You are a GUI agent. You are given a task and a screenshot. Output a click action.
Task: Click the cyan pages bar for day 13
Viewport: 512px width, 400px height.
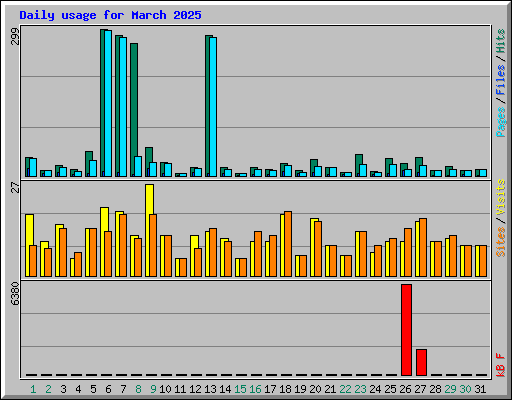pyautogui.click(x=213, y=107)
